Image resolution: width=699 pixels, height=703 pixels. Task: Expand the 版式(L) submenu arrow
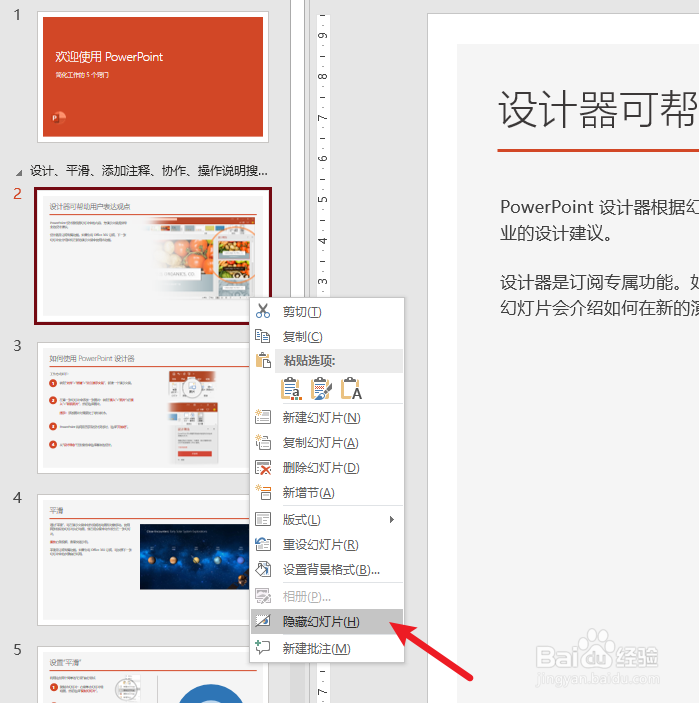pyautogui.click(x=392, y=519)
